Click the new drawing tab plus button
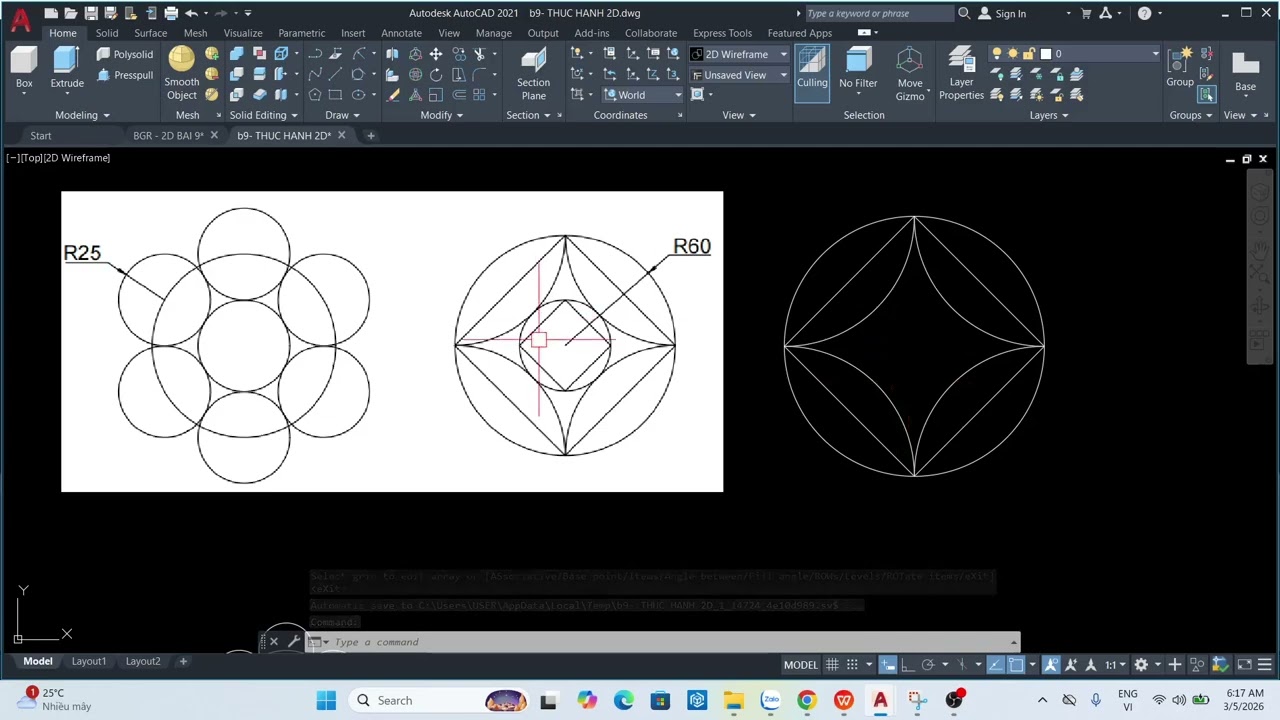 [x=370, y=135]
